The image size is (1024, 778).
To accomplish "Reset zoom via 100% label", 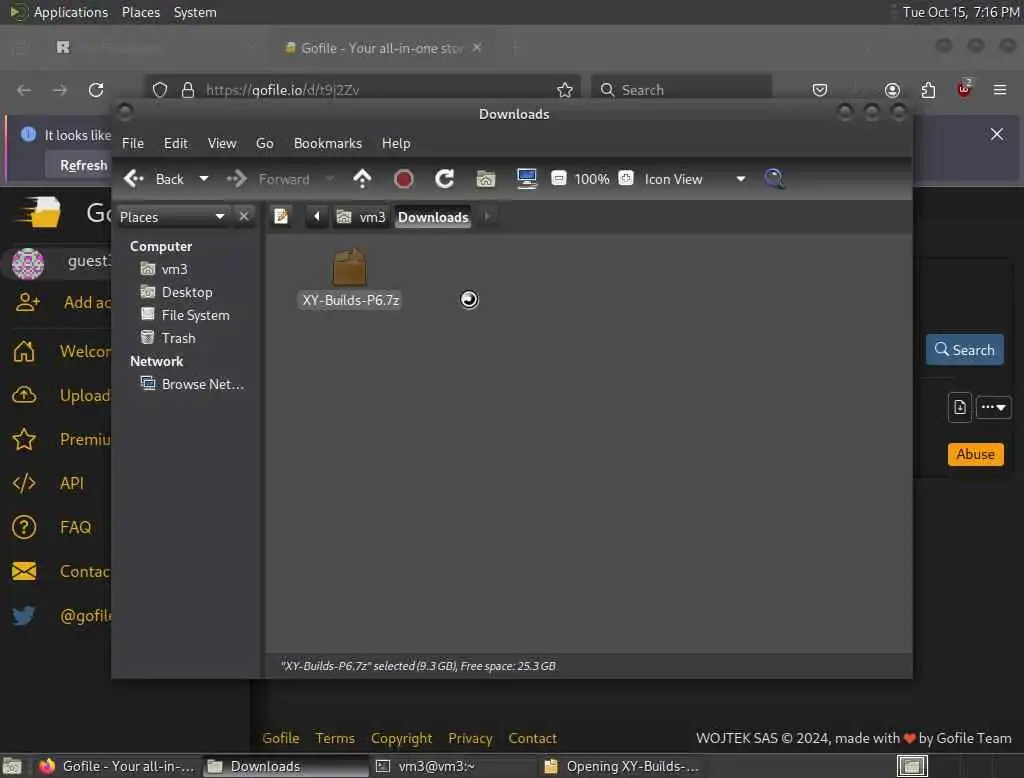I will point(592,179).
